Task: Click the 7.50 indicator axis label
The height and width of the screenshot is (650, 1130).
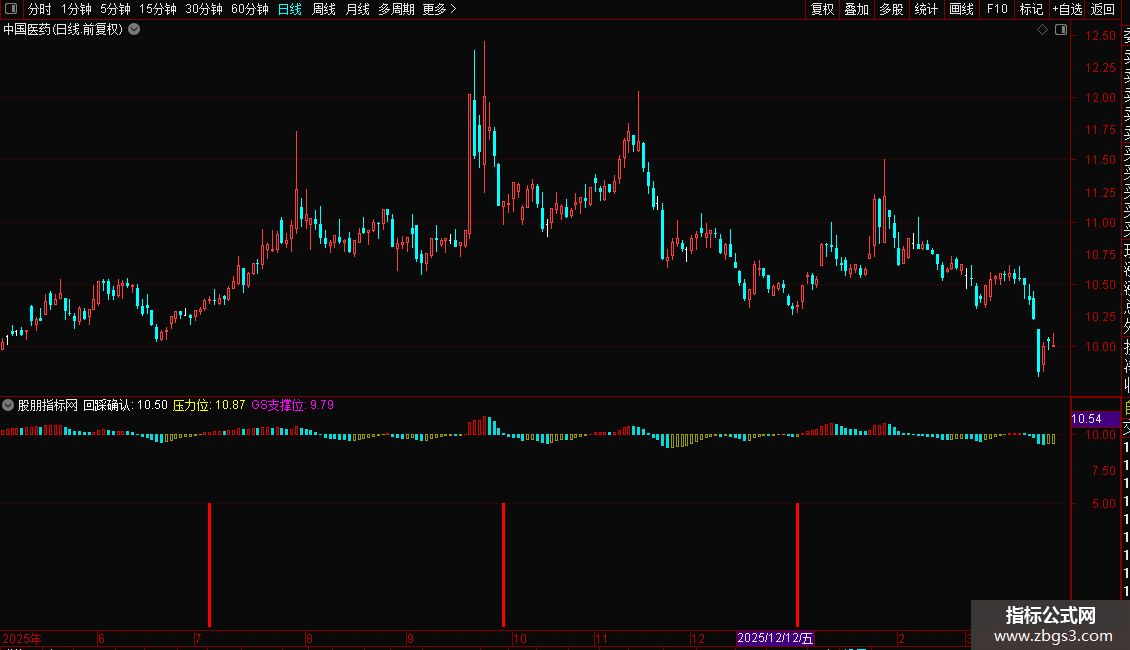Action: [x=1104, y=471]
